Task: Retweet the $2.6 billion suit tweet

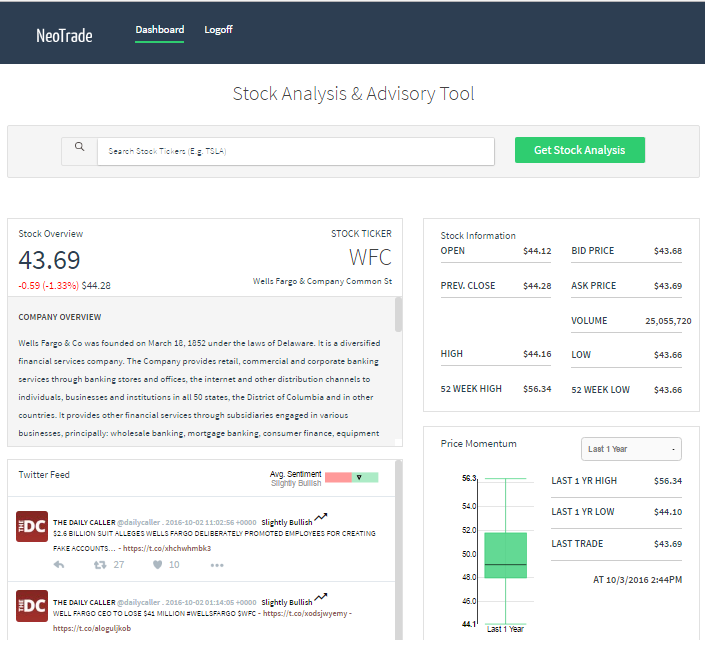Action: pyautogui.click(x=100, y=565)
